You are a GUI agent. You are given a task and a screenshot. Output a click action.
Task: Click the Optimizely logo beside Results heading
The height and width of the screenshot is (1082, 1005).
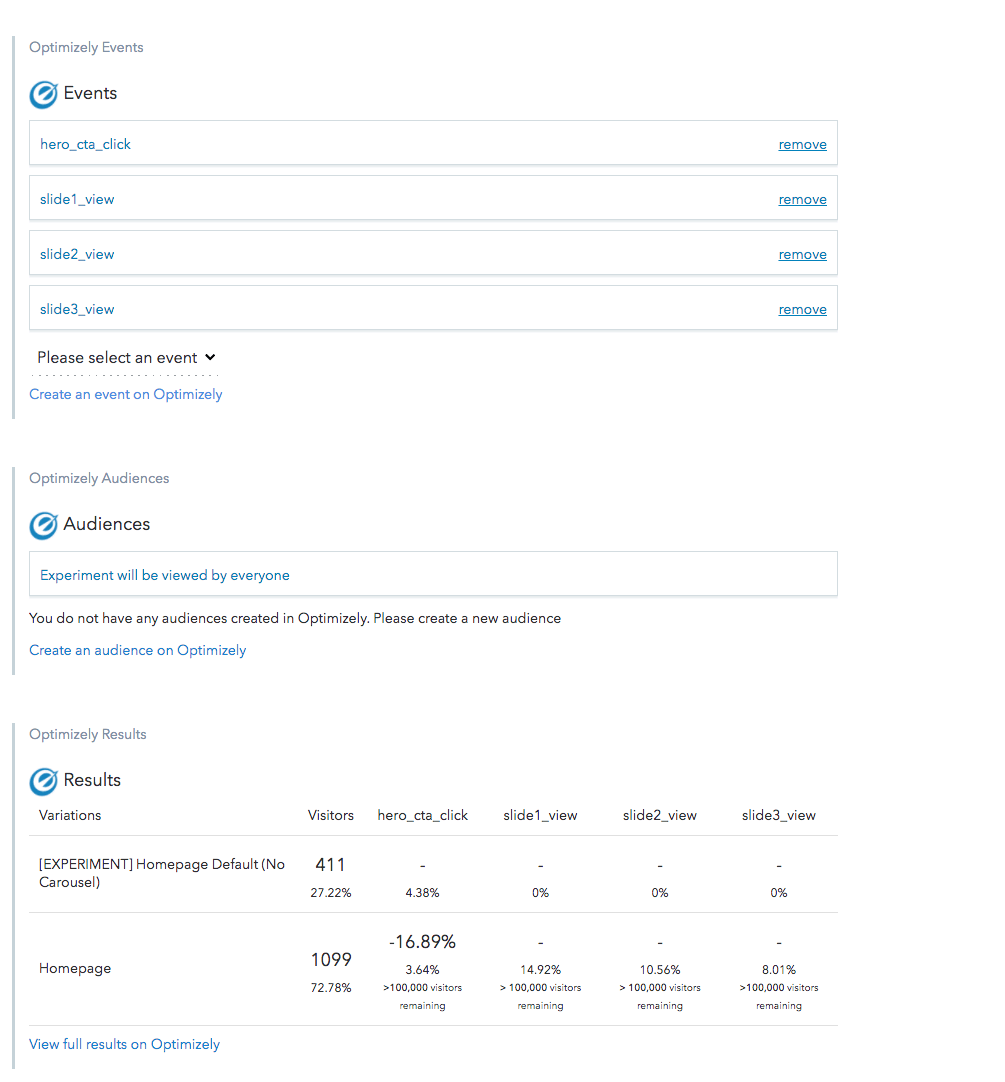43,782
